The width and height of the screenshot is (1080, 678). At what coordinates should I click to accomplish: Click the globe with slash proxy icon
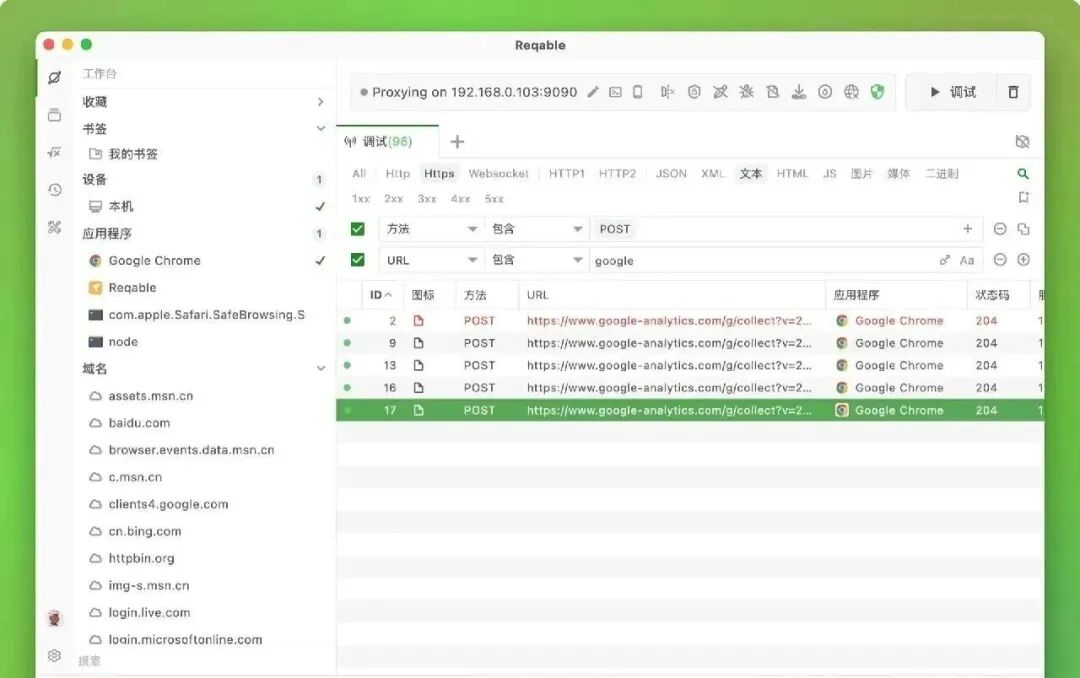pos(851,92)
